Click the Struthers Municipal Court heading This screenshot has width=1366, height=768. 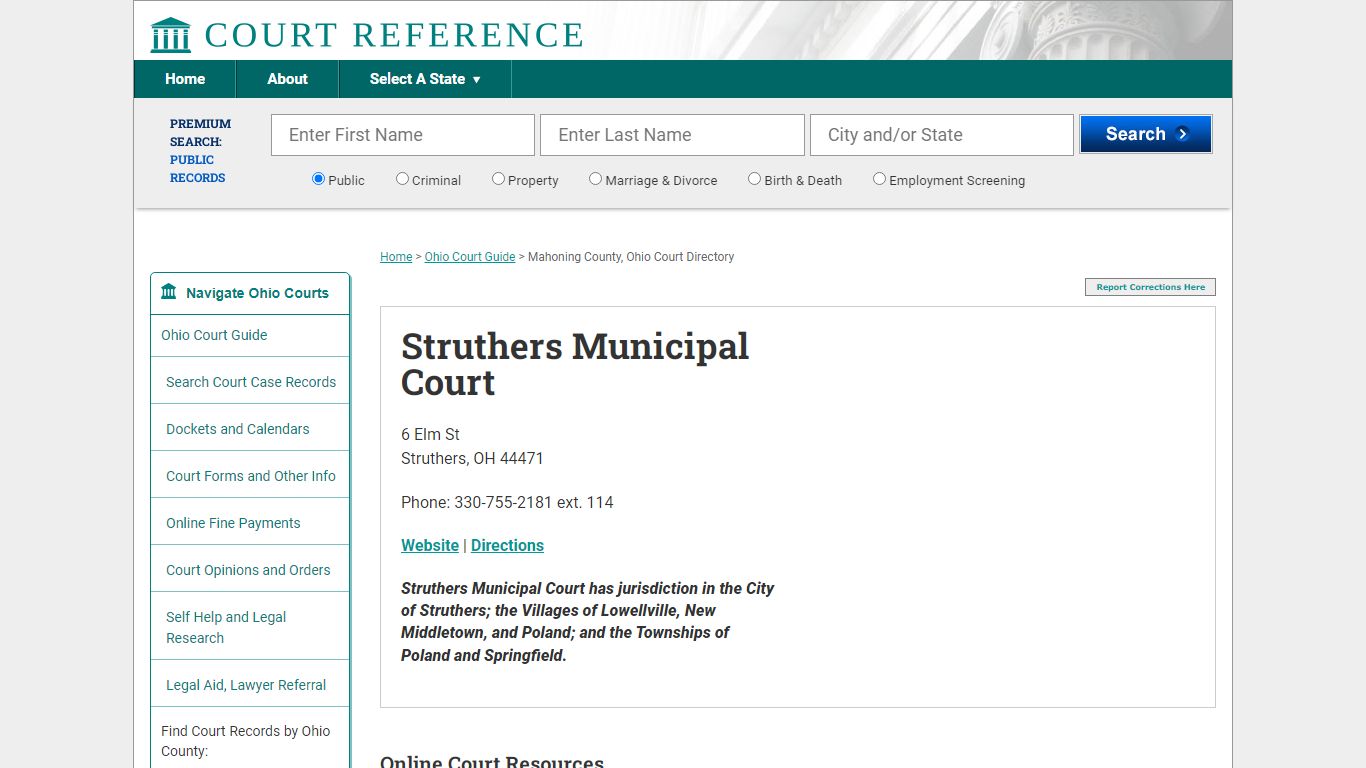coord(575,364)
